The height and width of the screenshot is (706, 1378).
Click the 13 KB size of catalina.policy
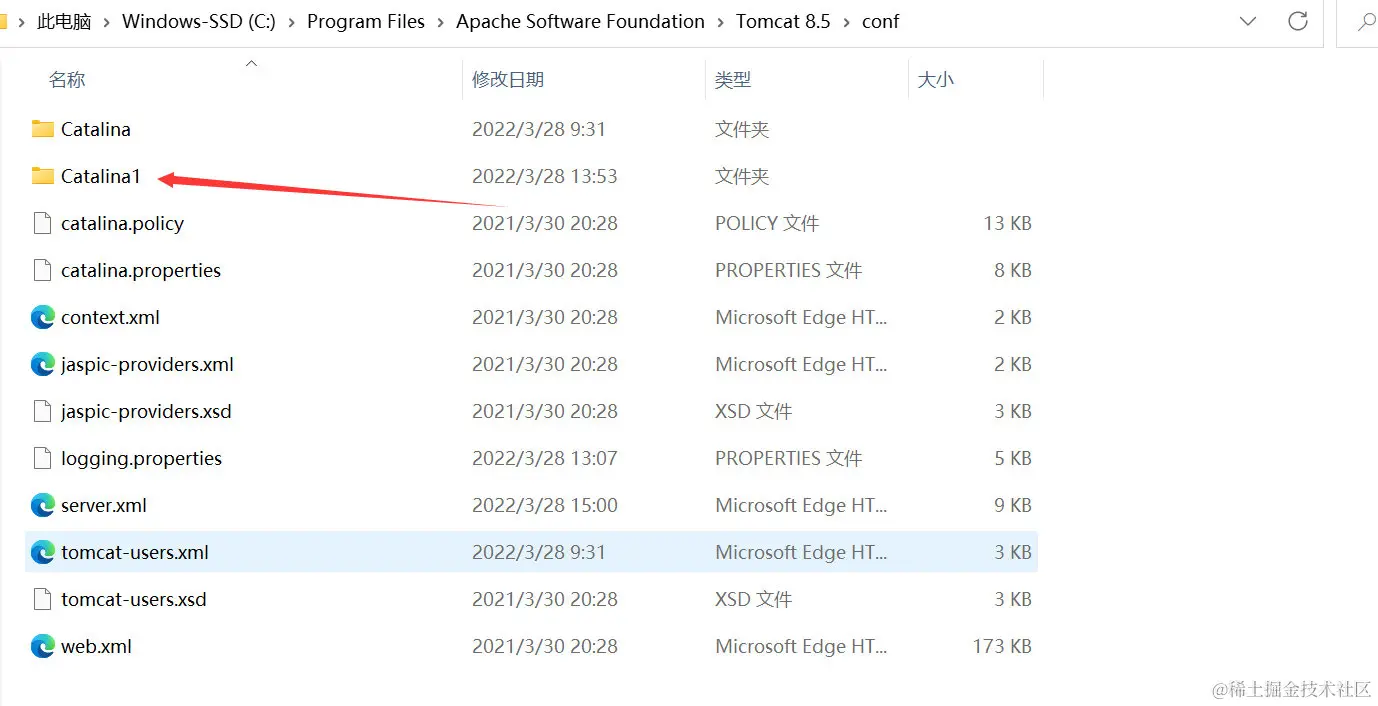pyautogui.click(x=1007, y=223)
